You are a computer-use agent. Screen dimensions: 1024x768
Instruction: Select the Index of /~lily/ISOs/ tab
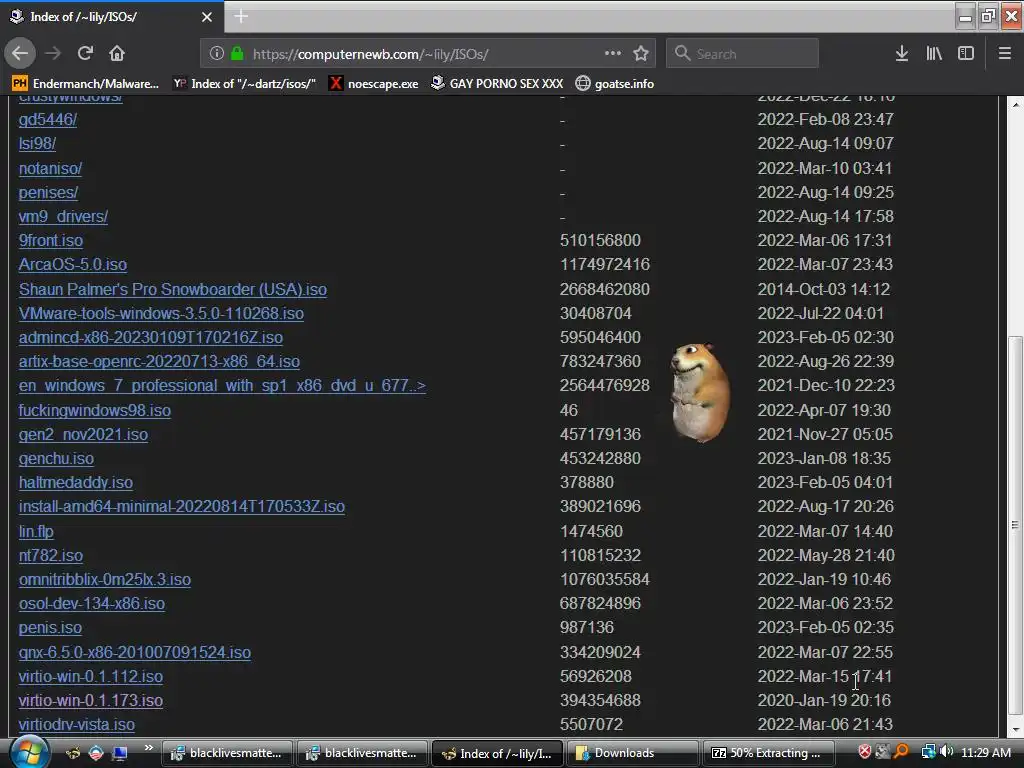coord(112,17)
